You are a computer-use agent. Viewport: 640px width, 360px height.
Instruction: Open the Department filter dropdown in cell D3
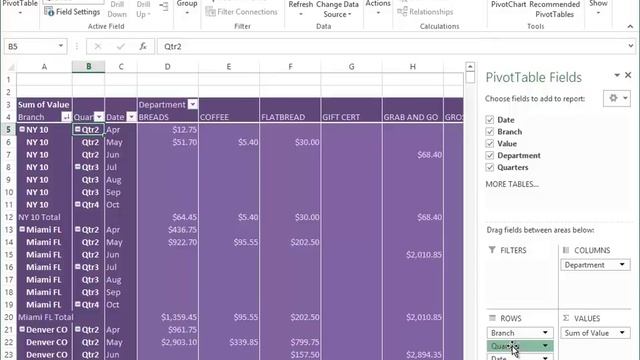point(192,104)
